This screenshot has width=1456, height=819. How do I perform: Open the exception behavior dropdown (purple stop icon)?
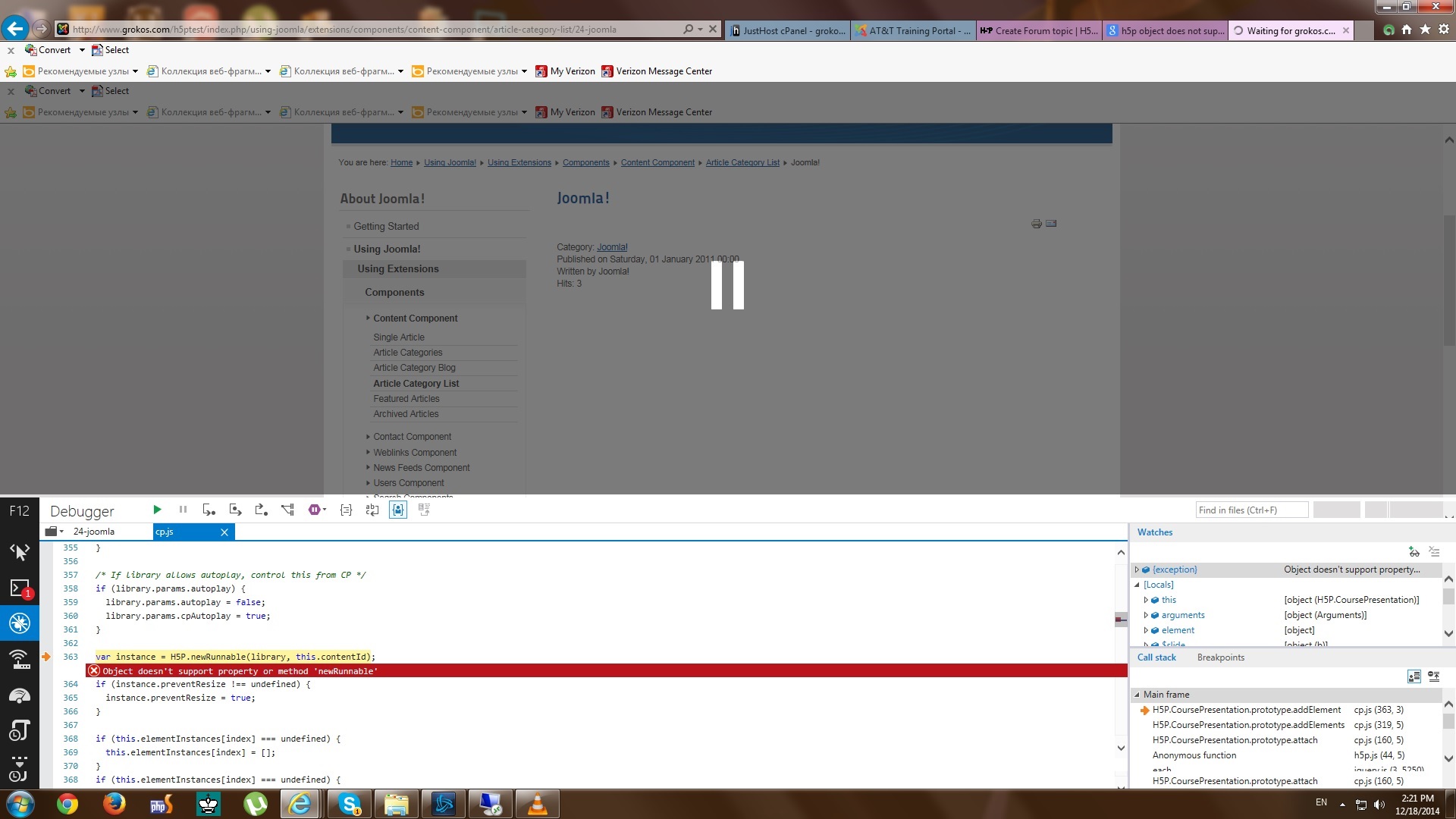[x=317, y=510]
